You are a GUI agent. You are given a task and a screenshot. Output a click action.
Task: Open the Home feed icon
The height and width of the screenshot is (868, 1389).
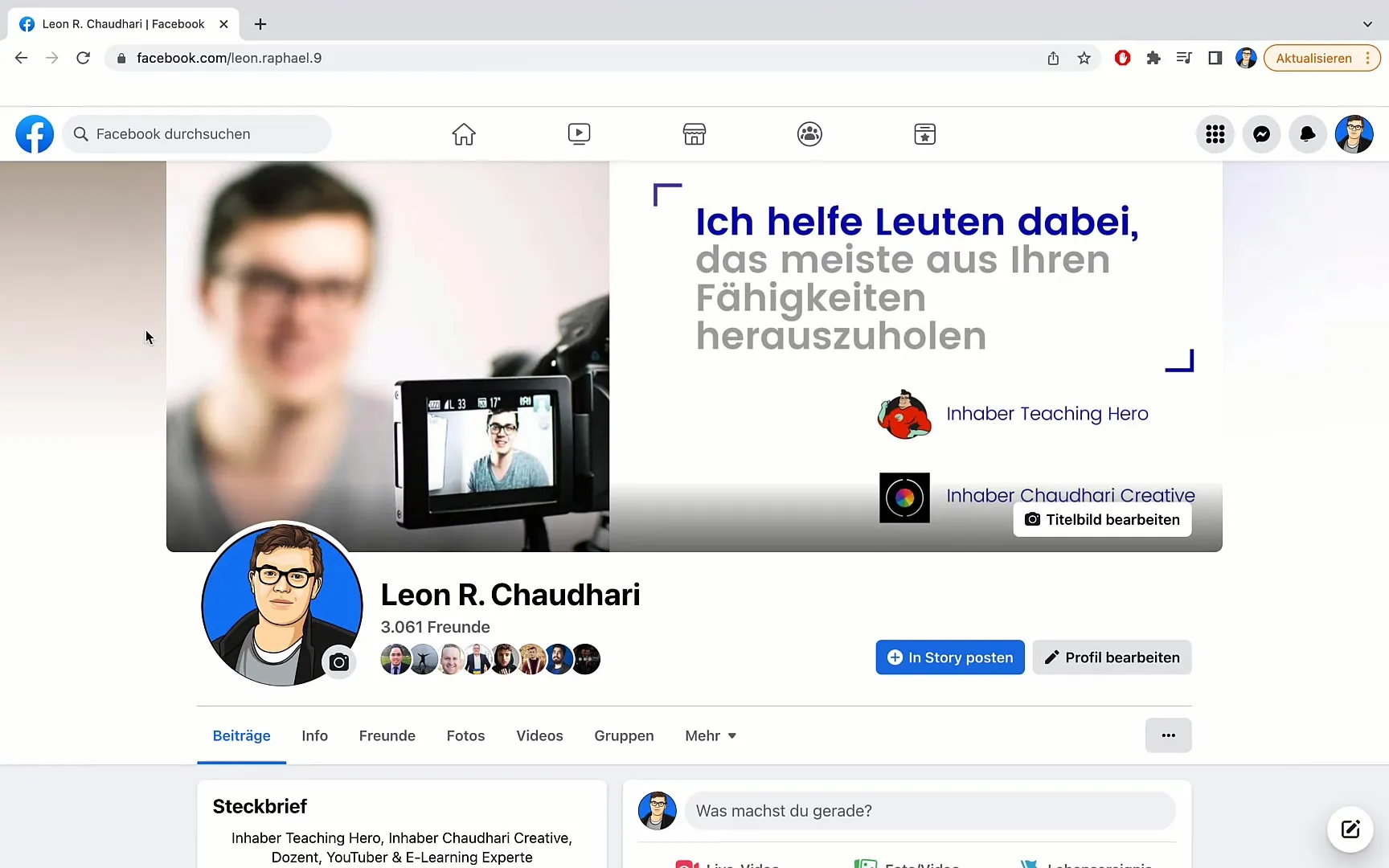pyautogui.click(x=464, y=134)
